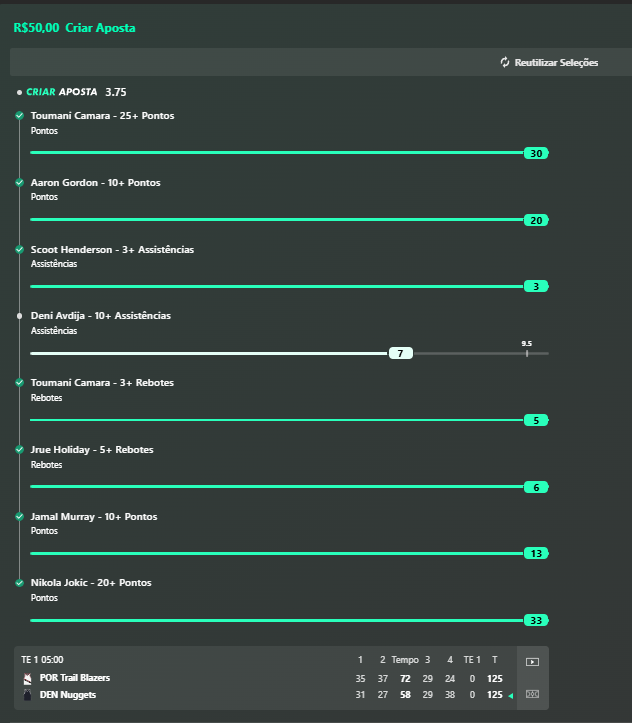The height and width of the screenshot is (723, 632).
Task: Click the TE 1 05:00 game clock
Action: click(x=42, y=660)
